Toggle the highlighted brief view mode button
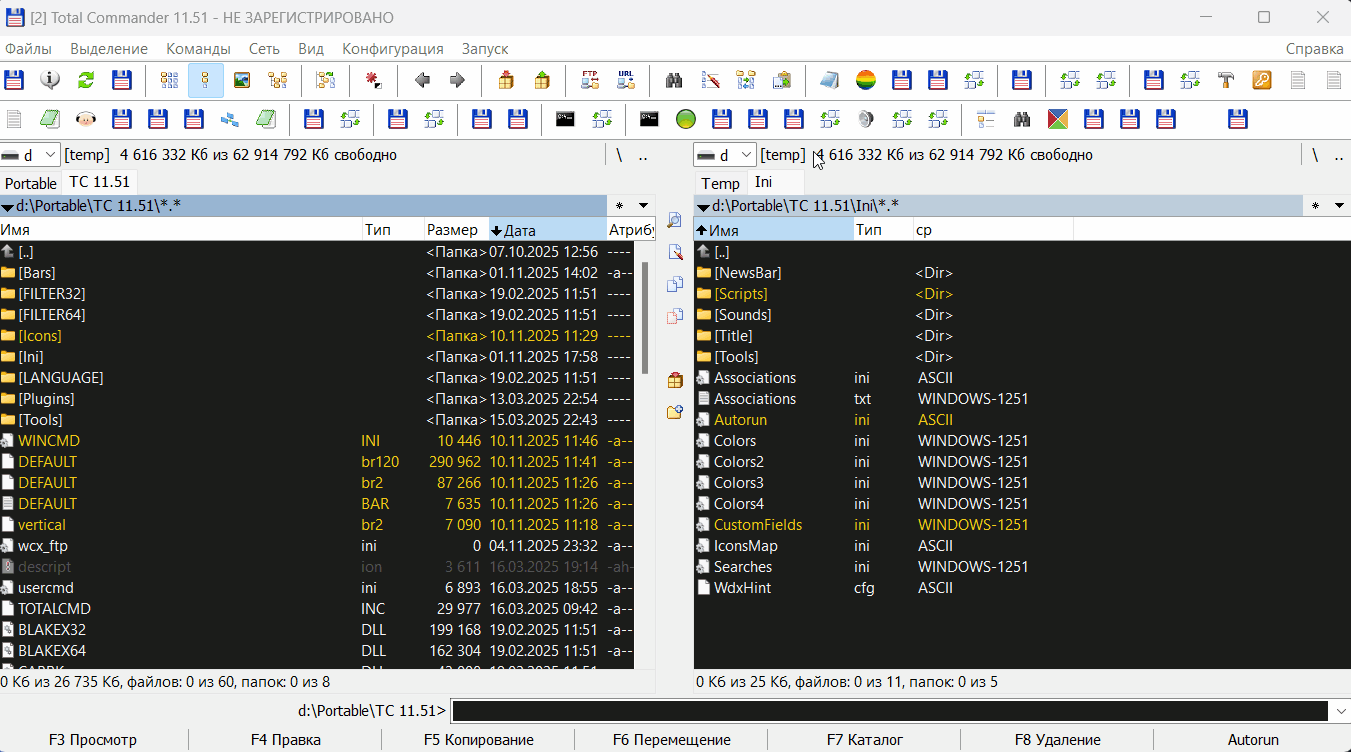1351x752 pixels. 206,80
